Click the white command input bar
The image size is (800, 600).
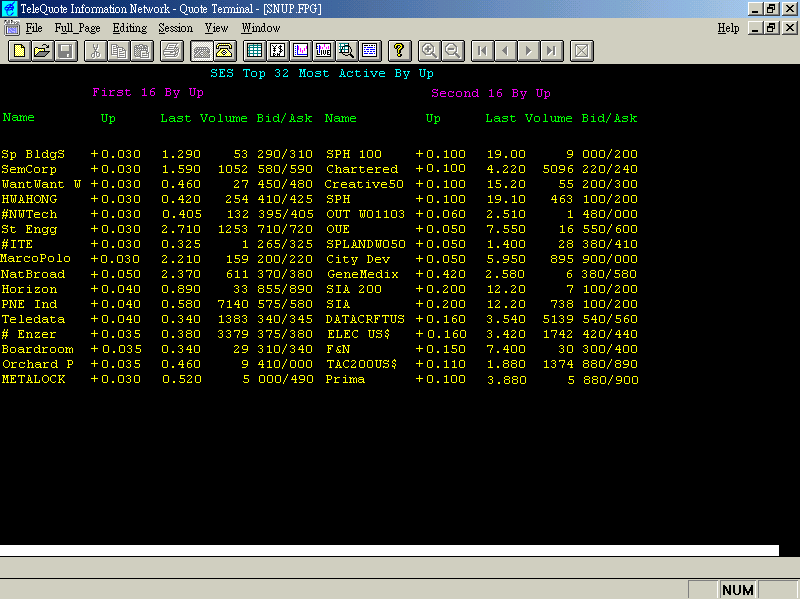[x=389, y=551]
